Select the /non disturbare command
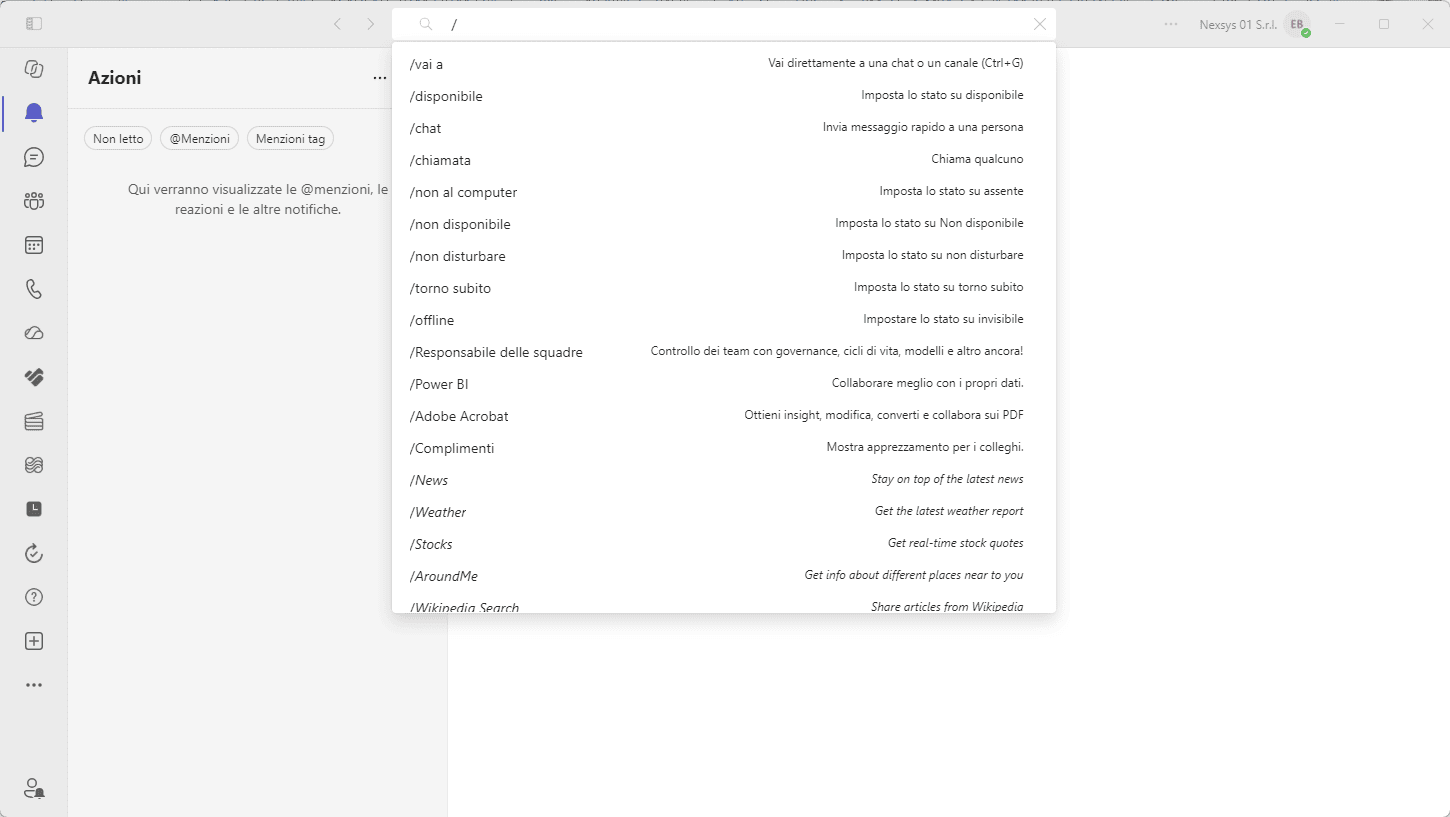 click(x=724, y=256)
